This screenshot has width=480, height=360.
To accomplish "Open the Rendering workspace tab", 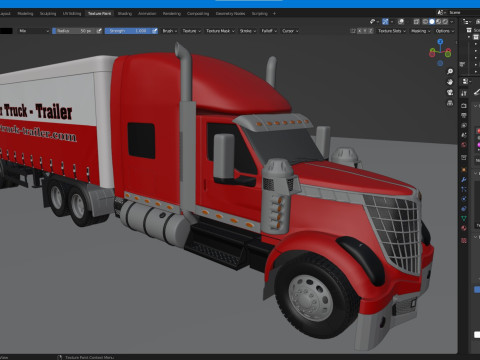I will (172, 14).
